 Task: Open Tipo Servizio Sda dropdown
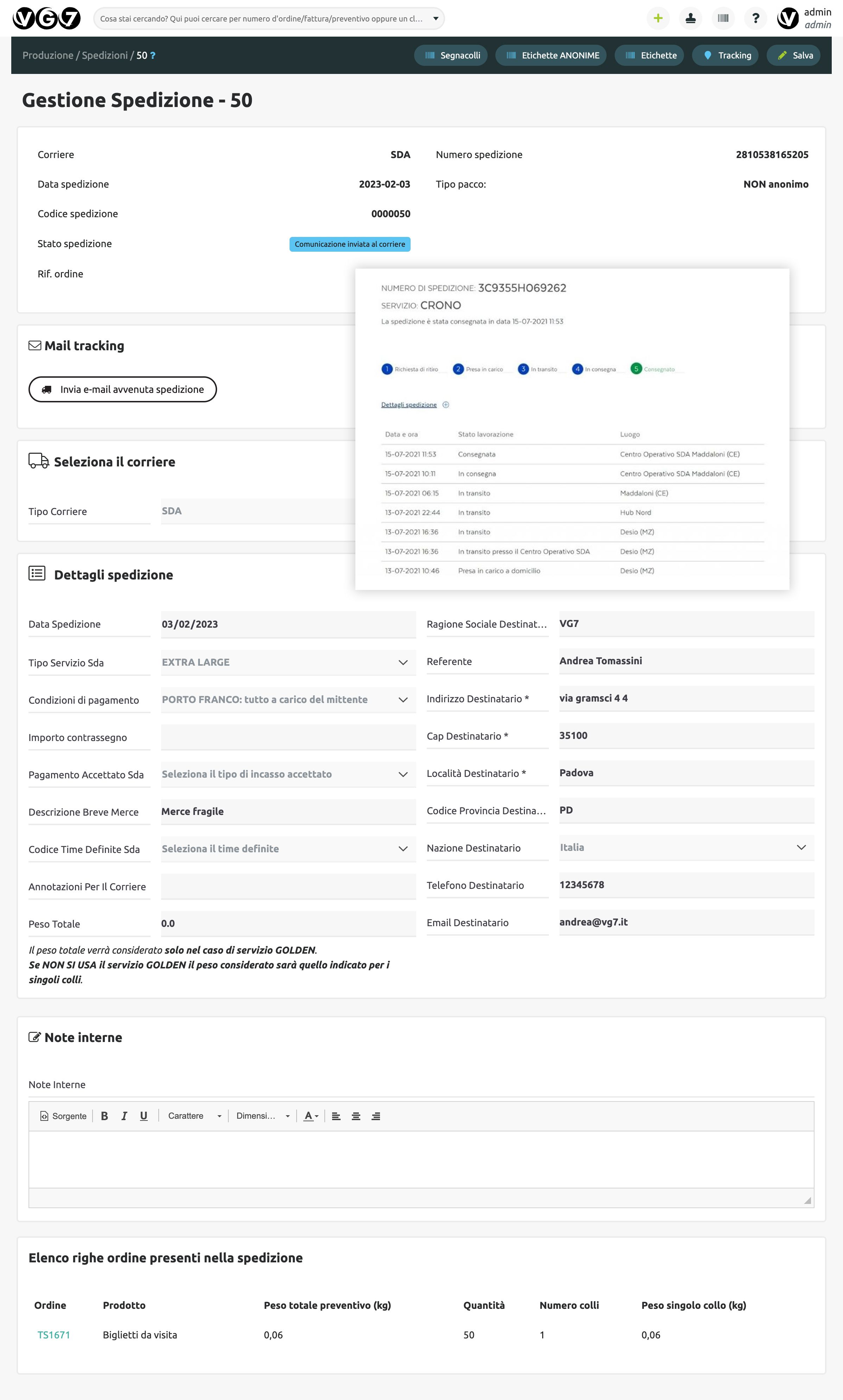click(289, 663)
